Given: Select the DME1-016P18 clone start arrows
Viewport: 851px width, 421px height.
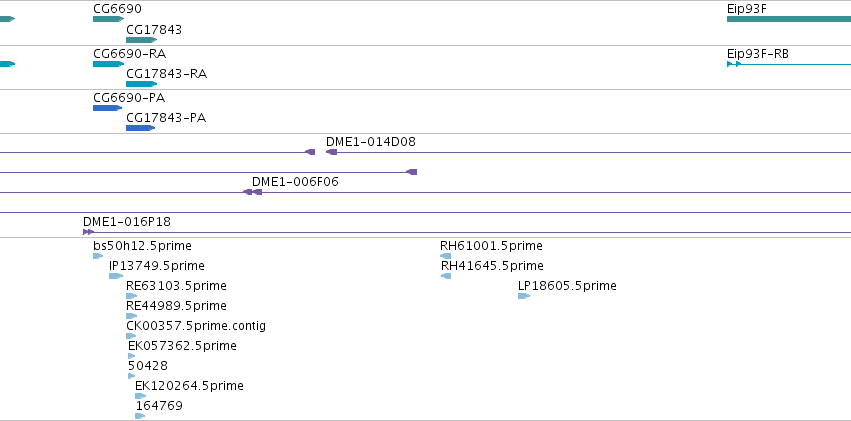Looking at the screenshot, I should 88,232.
